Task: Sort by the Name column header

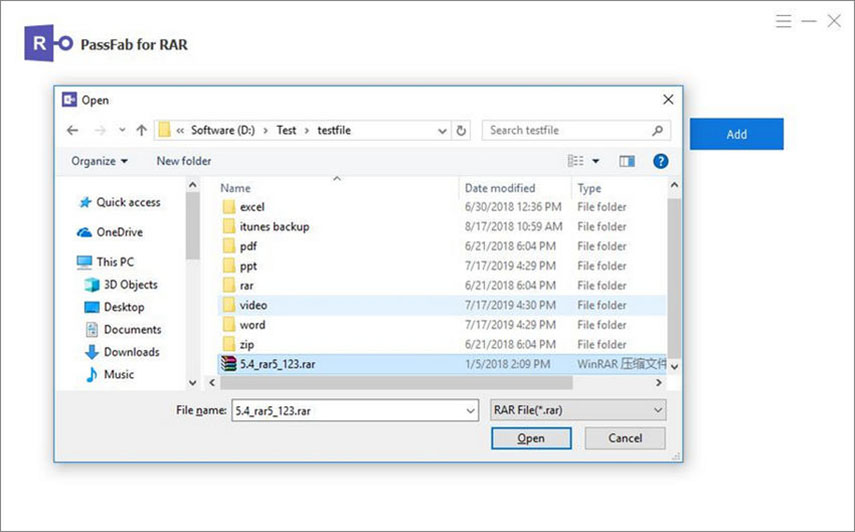Action: click(x=236, y=188)
